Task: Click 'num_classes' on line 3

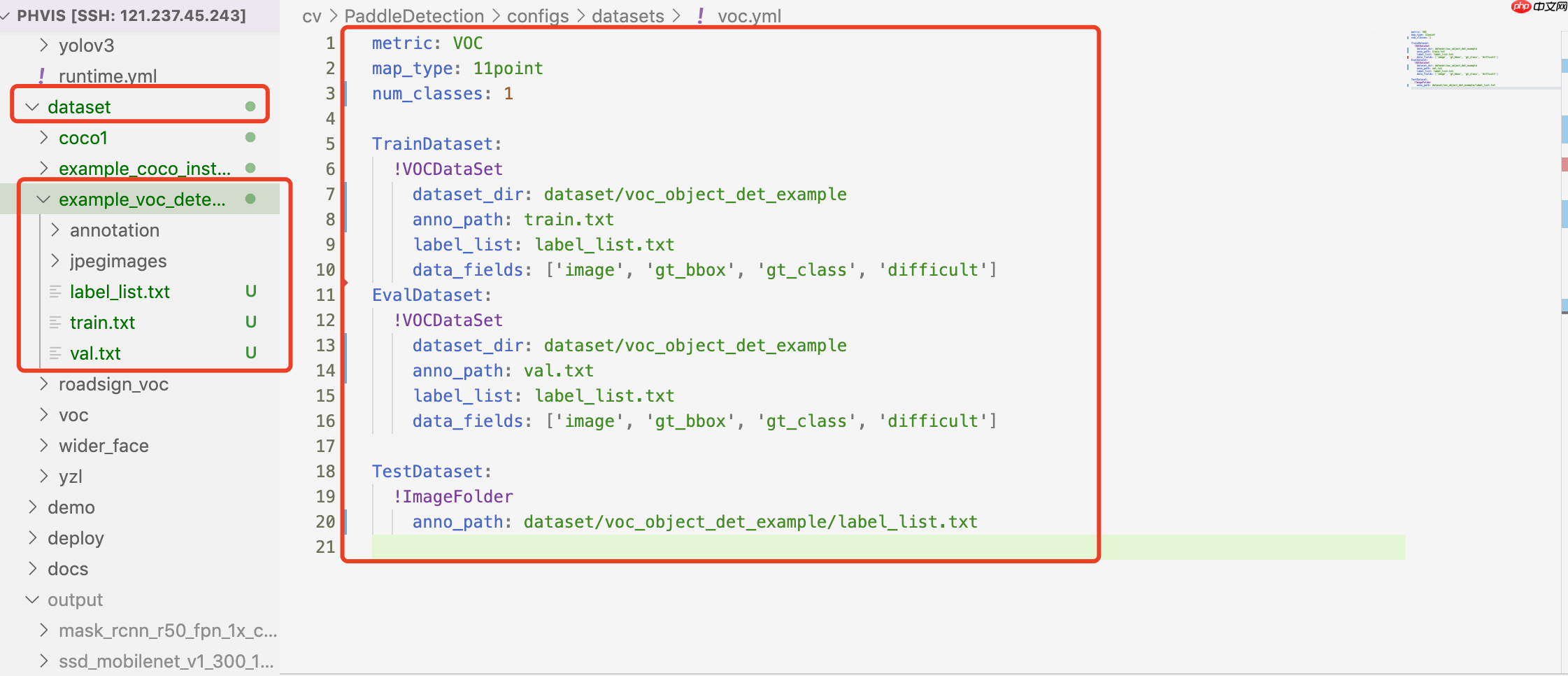Action: tap(427, 94)
